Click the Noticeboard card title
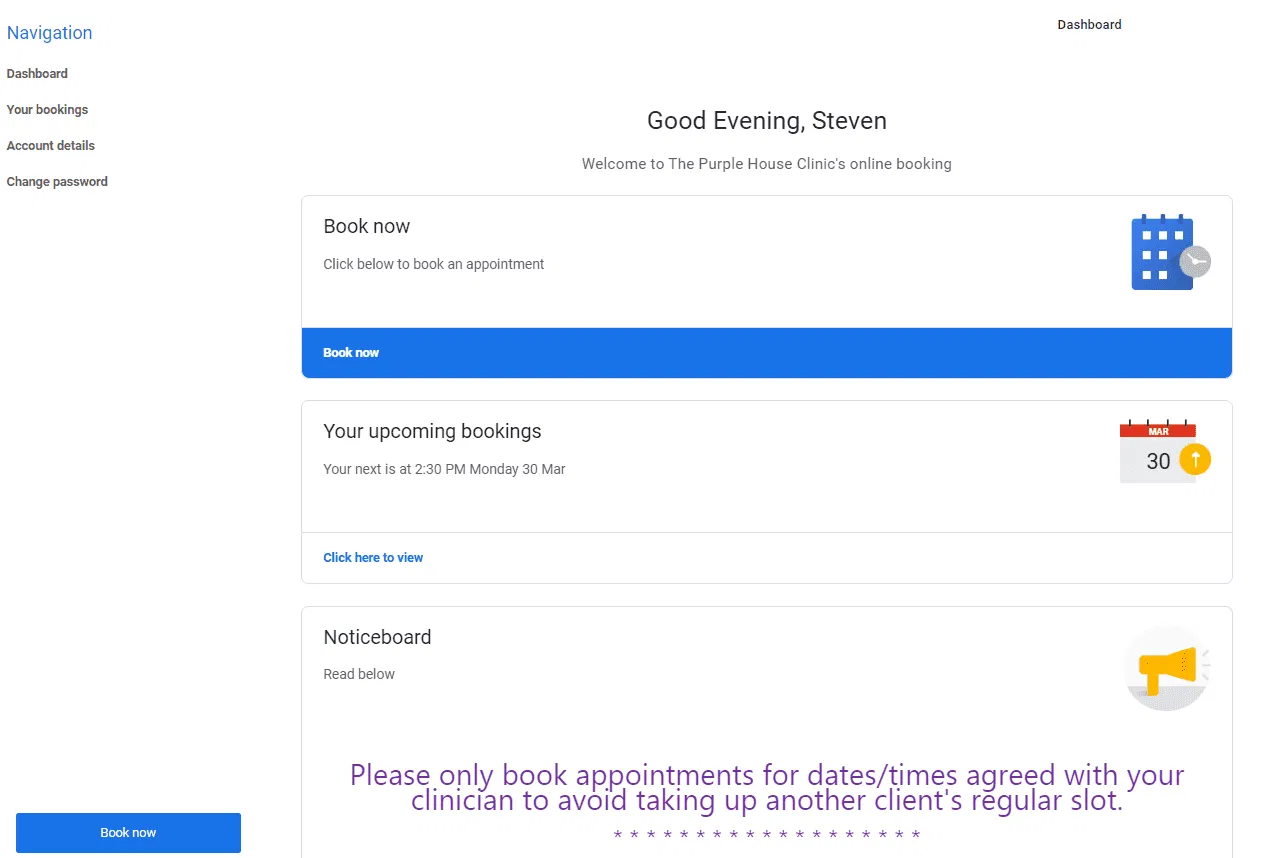This screenshot has width=1267, height=858. 377,637
